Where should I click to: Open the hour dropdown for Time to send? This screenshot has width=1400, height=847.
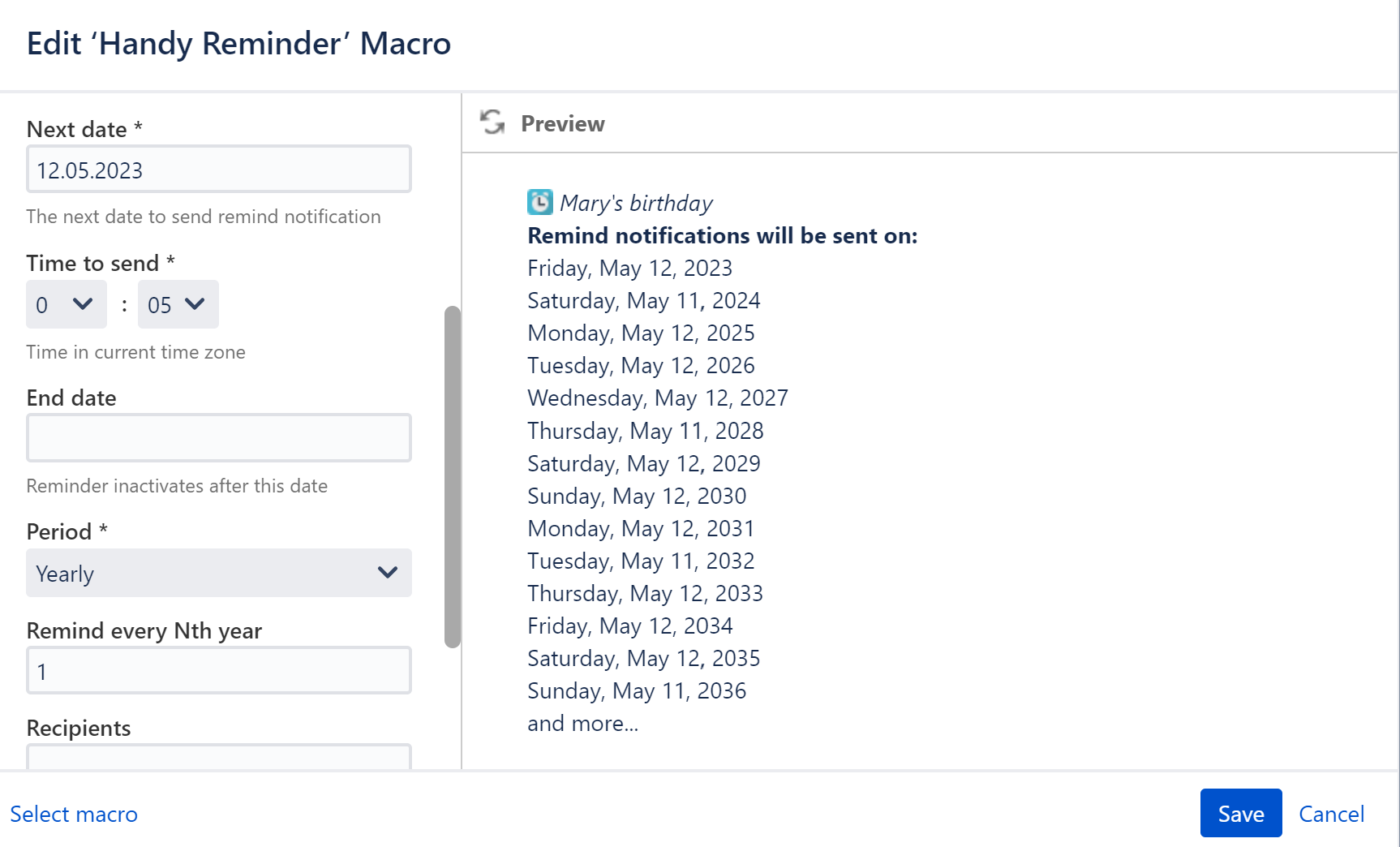pos(66,304)
